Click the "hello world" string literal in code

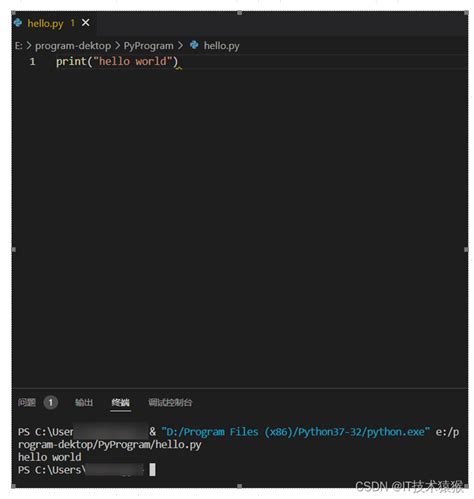133,61
